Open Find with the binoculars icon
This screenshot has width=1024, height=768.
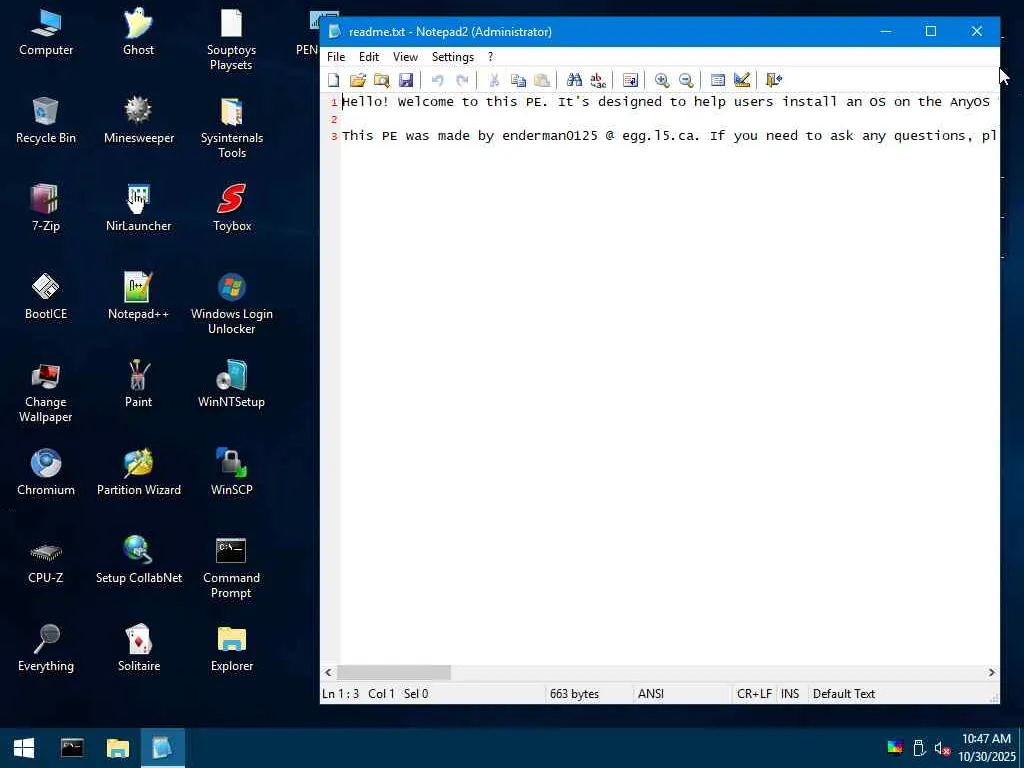point(574,80)
